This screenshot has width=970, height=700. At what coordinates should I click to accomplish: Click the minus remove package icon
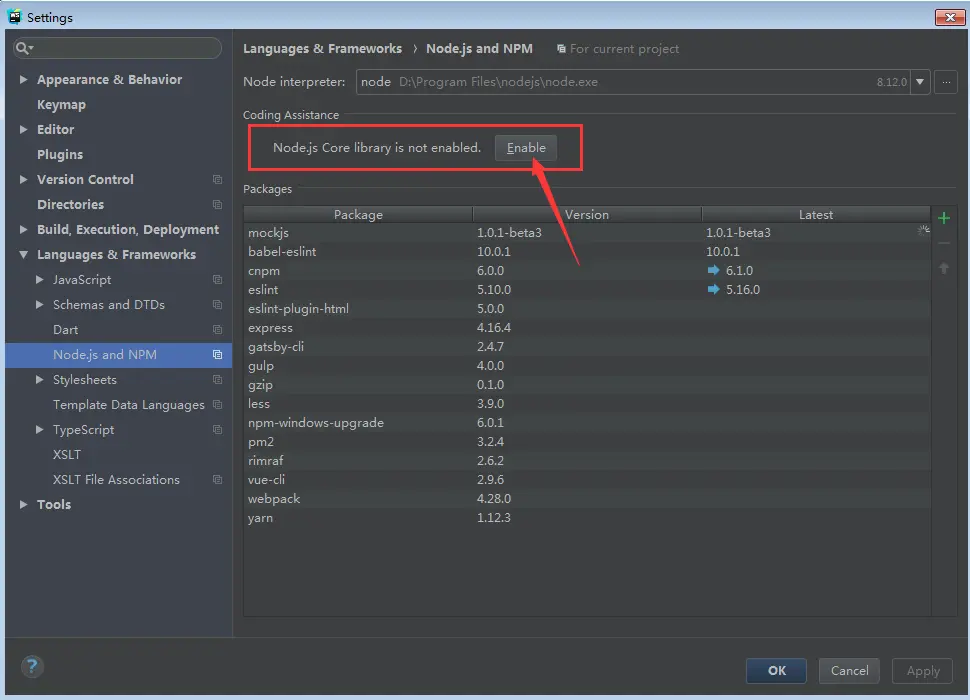(943, 243)
